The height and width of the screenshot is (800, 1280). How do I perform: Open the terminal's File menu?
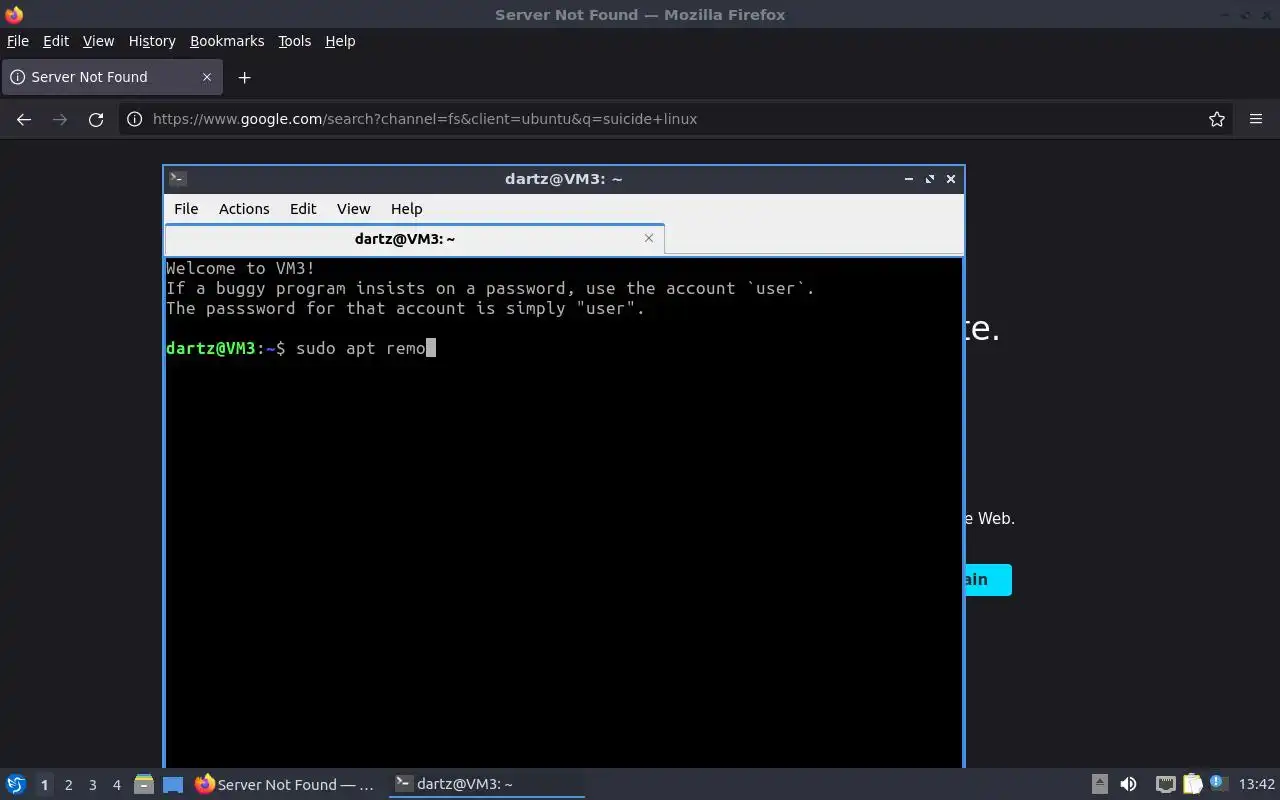coord(186,209)
